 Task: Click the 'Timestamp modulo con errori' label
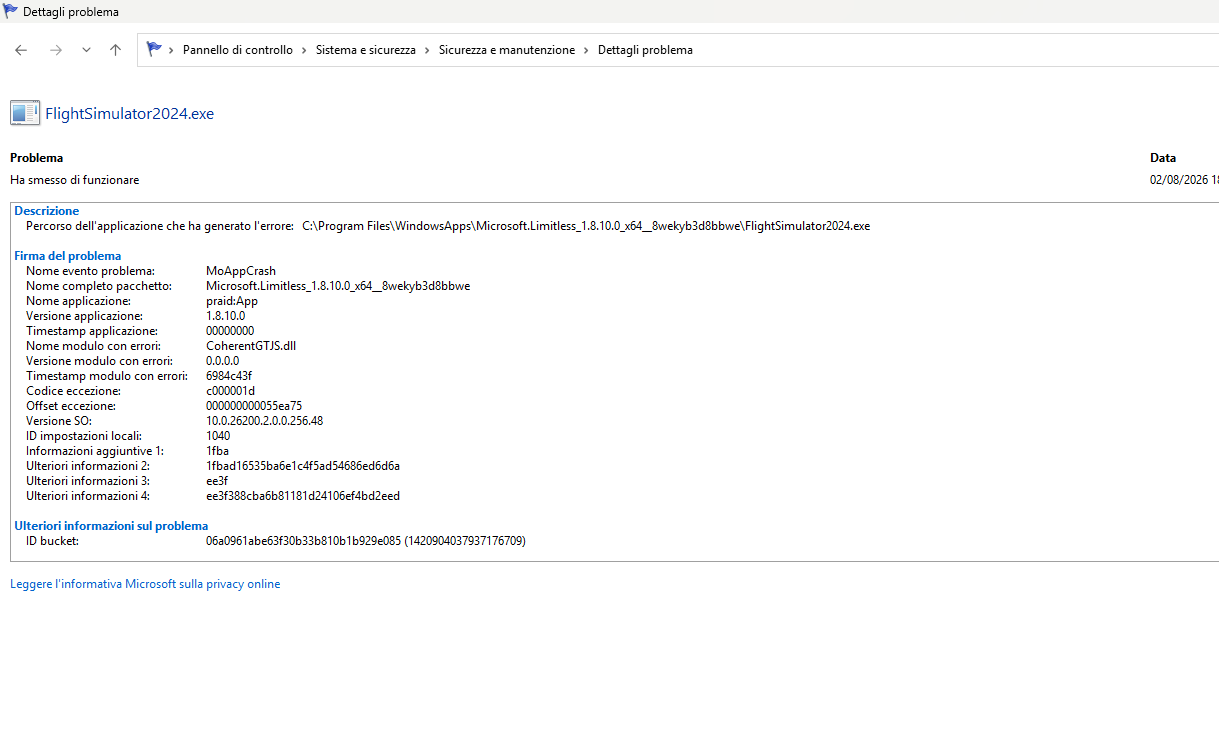(x=107, y=376)
